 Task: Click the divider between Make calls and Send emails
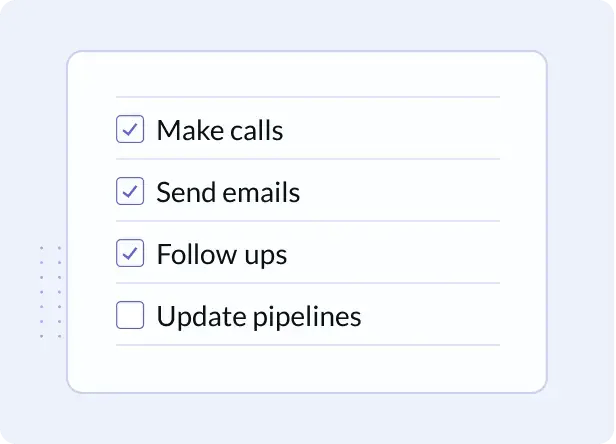[x=307, y=159]
